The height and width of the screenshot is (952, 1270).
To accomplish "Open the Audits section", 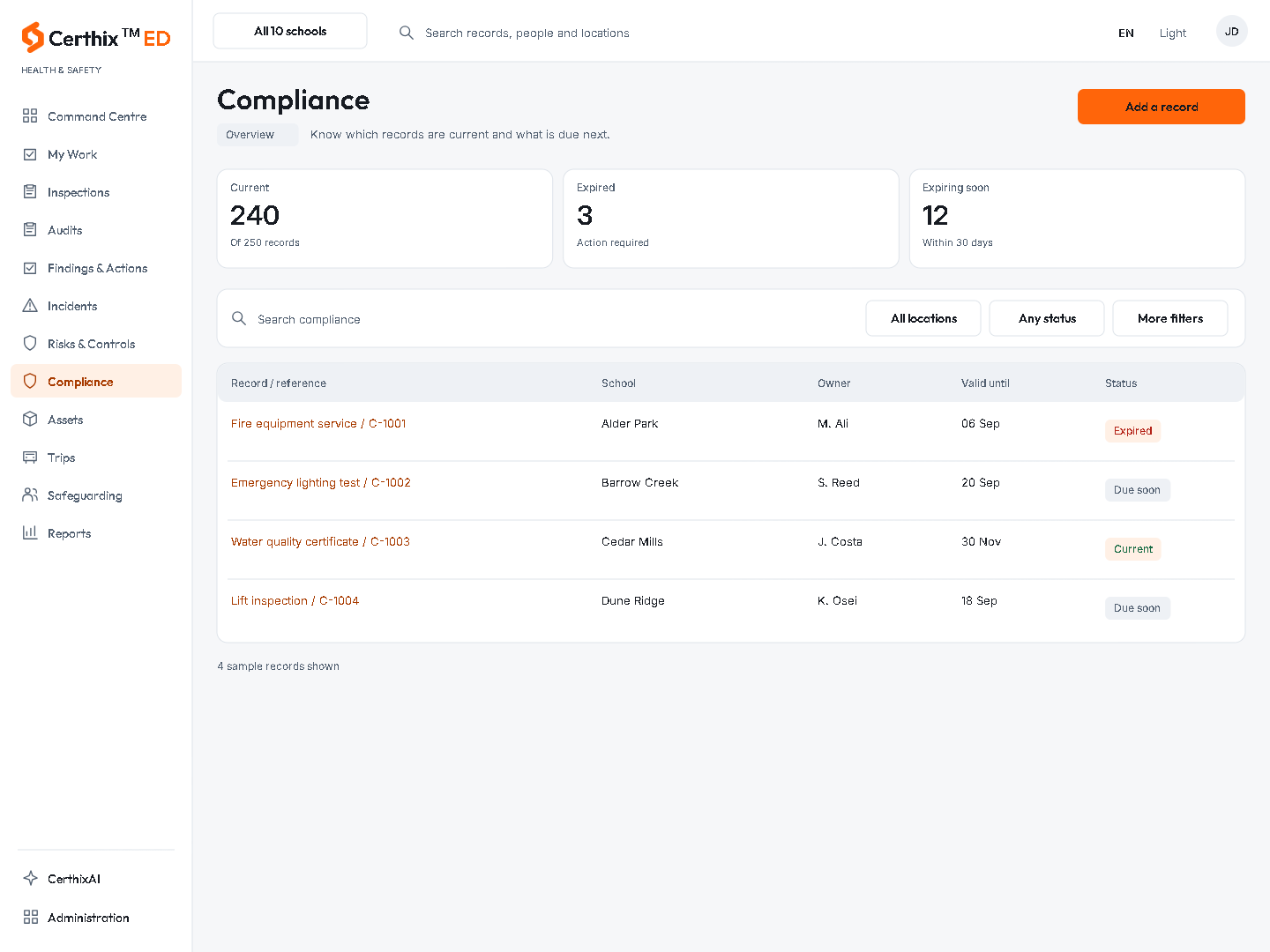I will point(96,230).
